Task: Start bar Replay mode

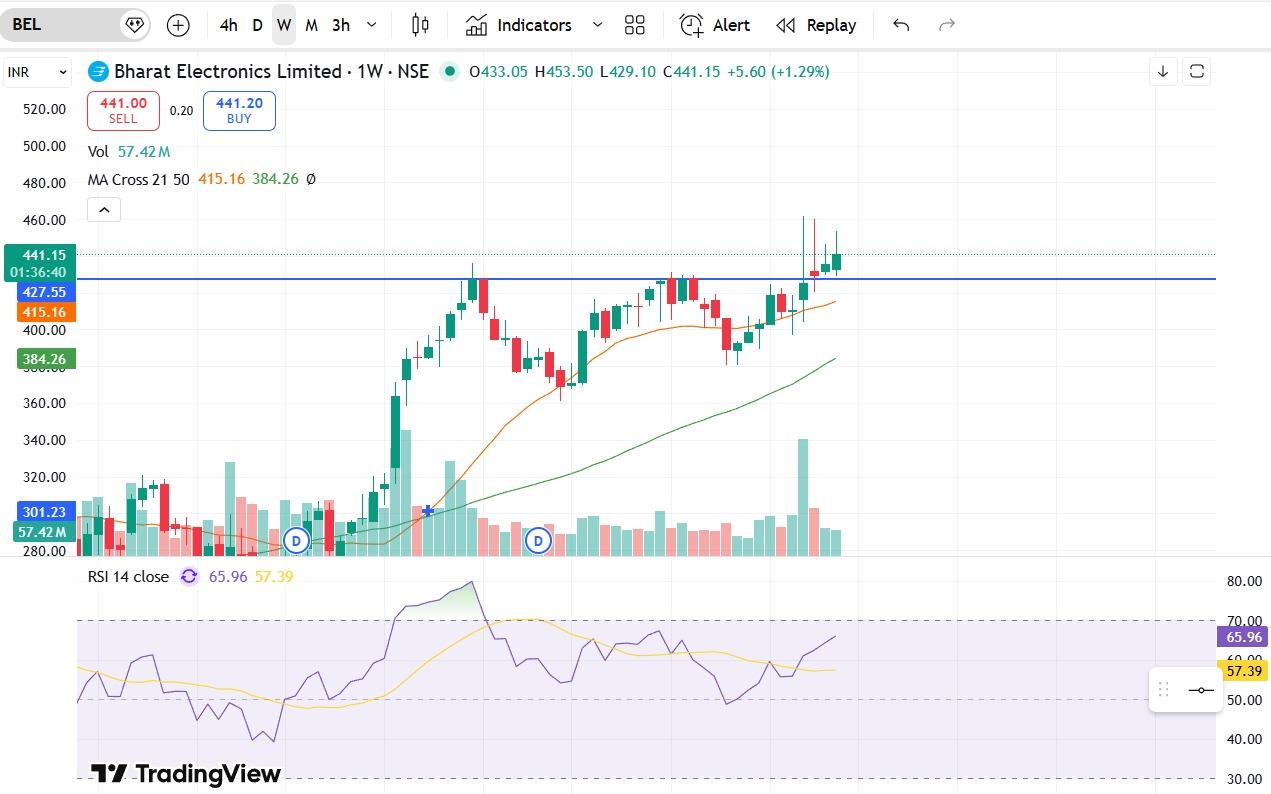Action: (x=816, y=25)
